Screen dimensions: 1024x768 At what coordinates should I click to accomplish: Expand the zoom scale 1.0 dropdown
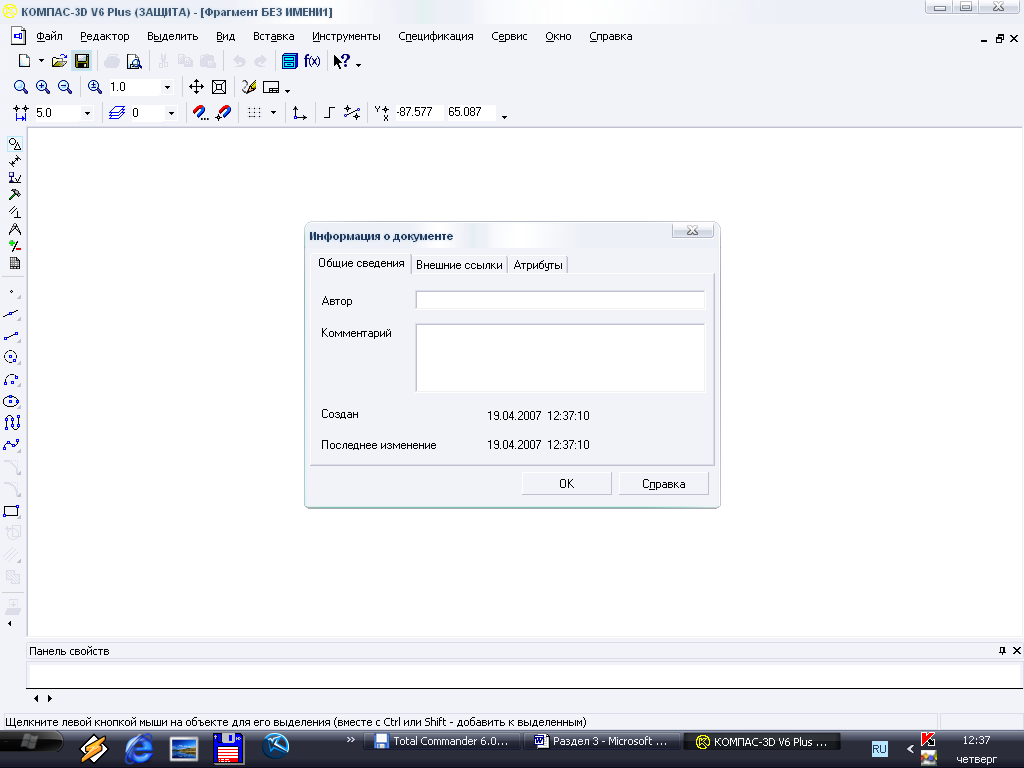[x=167, y=87]
